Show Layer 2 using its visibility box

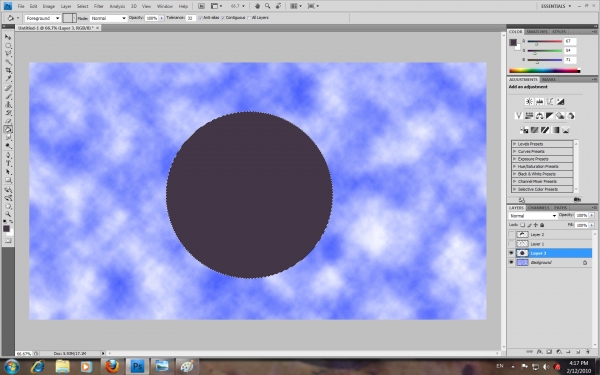coord(511,235)
